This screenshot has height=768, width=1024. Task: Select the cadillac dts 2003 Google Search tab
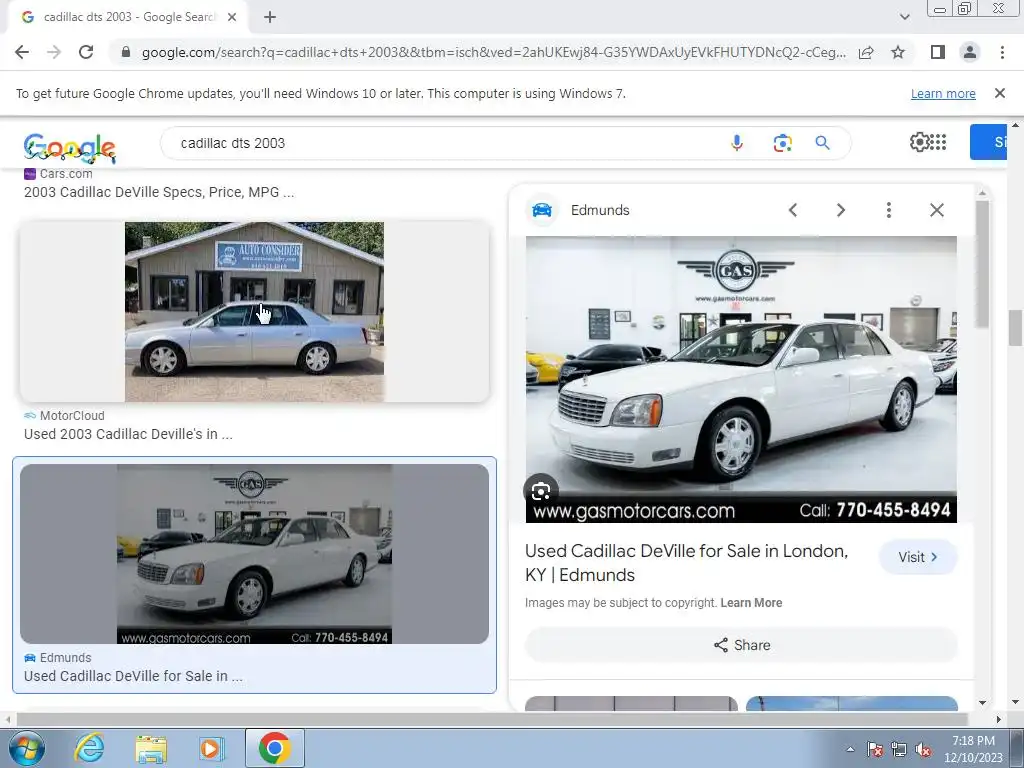128,17
